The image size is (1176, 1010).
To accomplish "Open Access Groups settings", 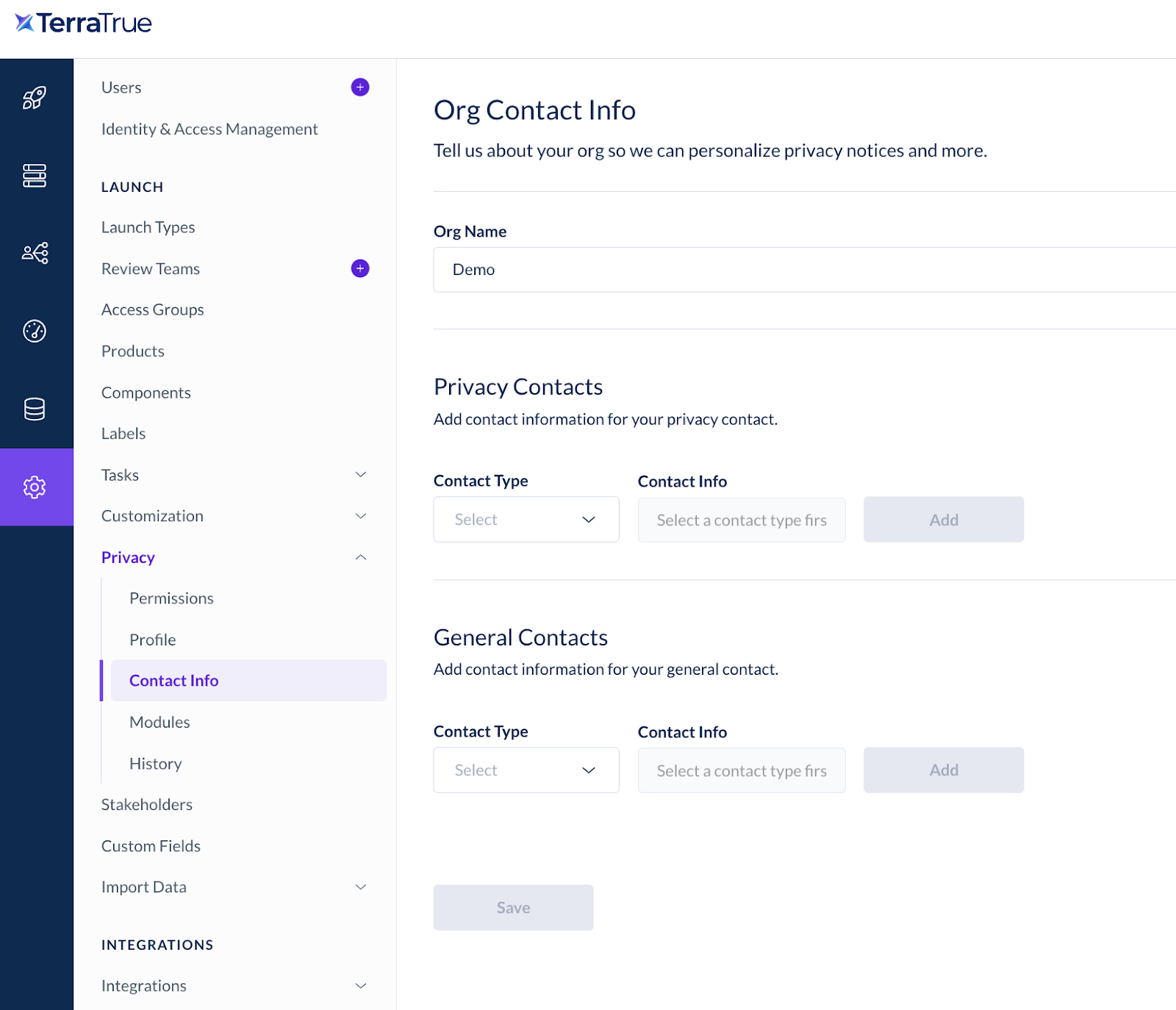I will 153,310.
